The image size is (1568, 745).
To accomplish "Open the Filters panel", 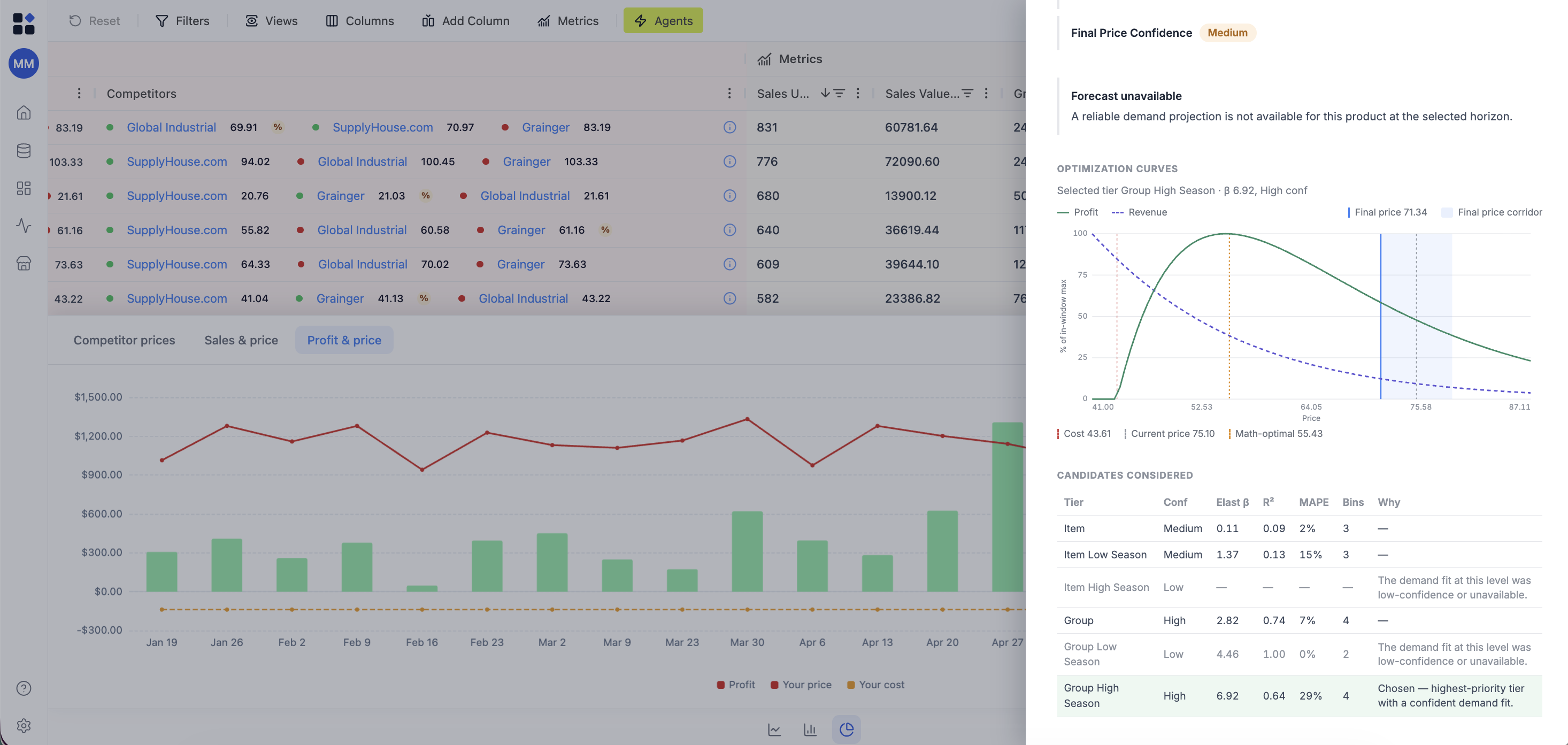I will 182,21.
